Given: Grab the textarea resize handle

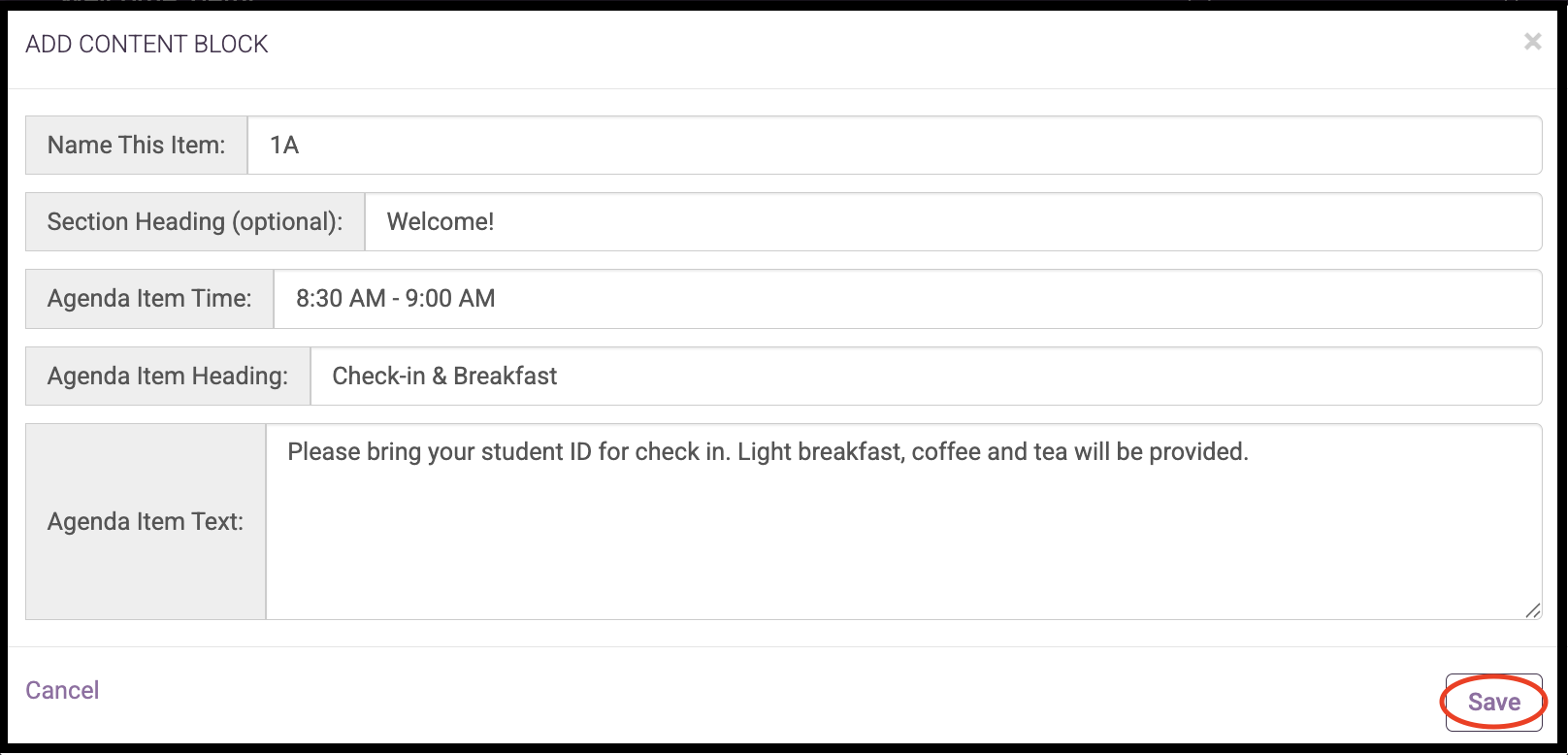Looking at the screenshot, I should click(x=1532, y=610).
